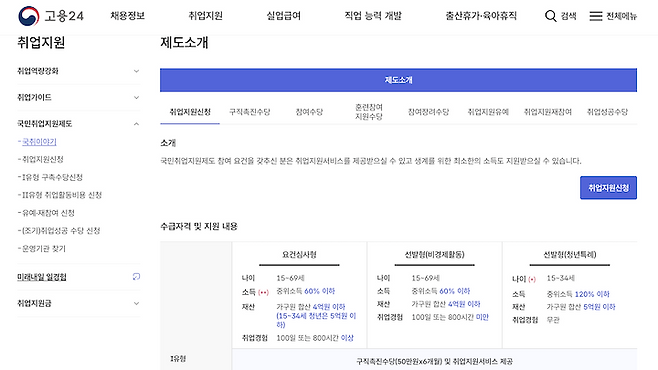The width and height of the screenshot is (658, 370).
Task: Expand the 취업지원금 sidebar section
Action: click(78, 303)
